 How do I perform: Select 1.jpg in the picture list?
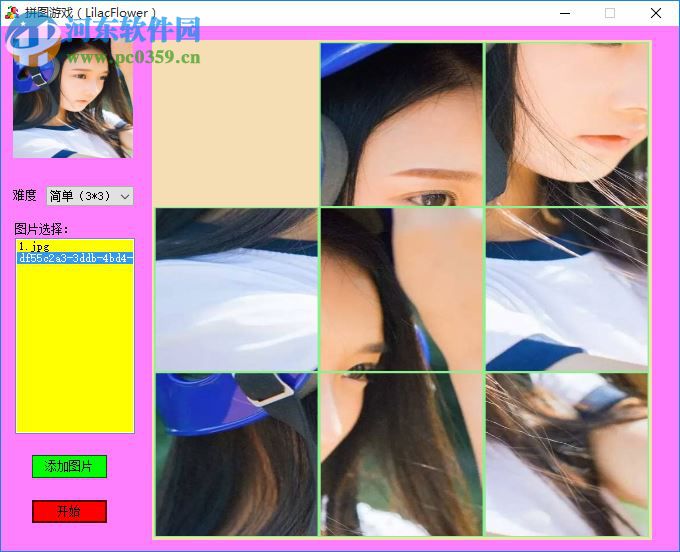[74, 246]
